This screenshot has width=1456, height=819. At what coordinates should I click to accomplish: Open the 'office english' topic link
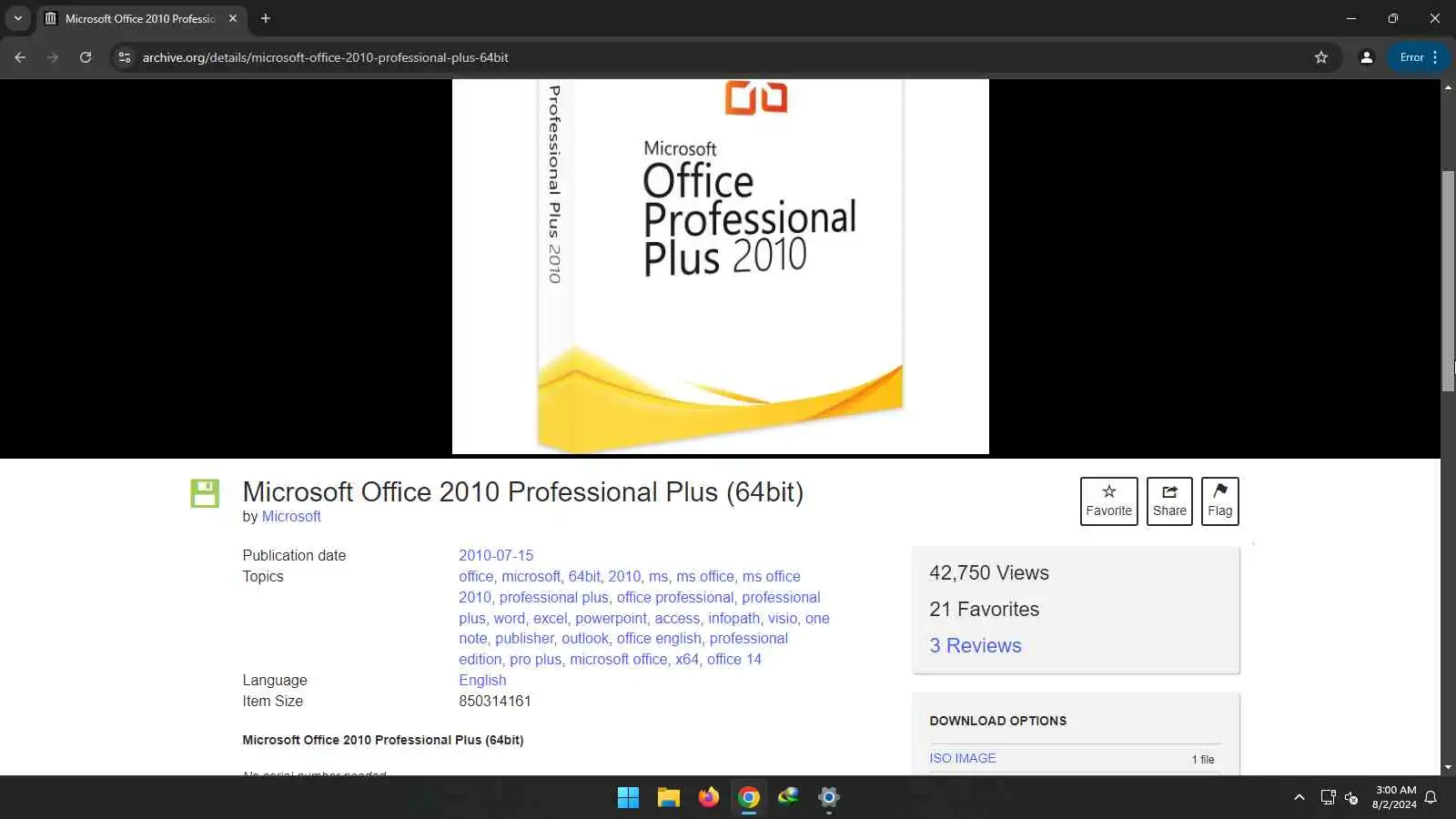pyautogui.click(x=659, y=638)
